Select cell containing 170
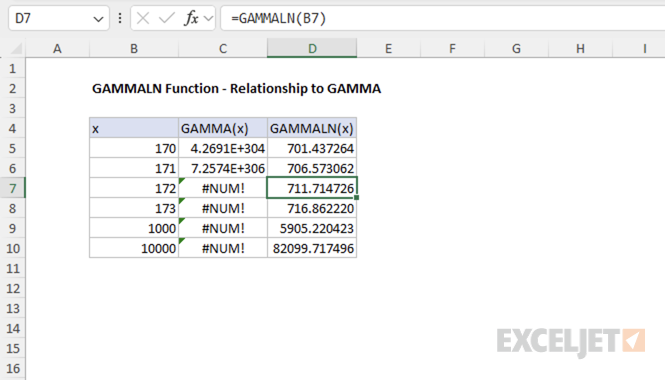 pyautogui.click(x=134, y=148)
